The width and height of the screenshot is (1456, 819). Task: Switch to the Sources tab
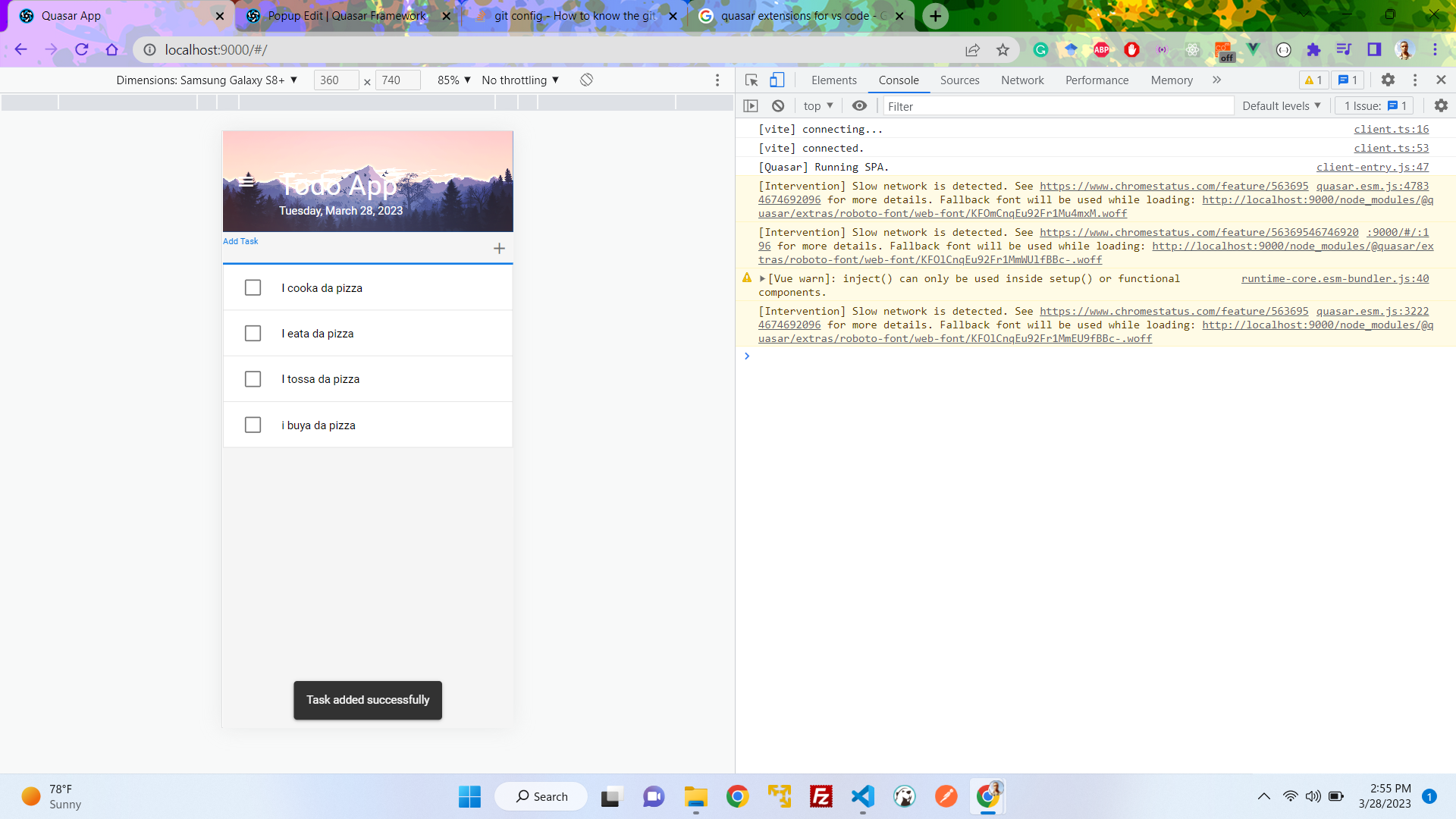coord(959,80)
